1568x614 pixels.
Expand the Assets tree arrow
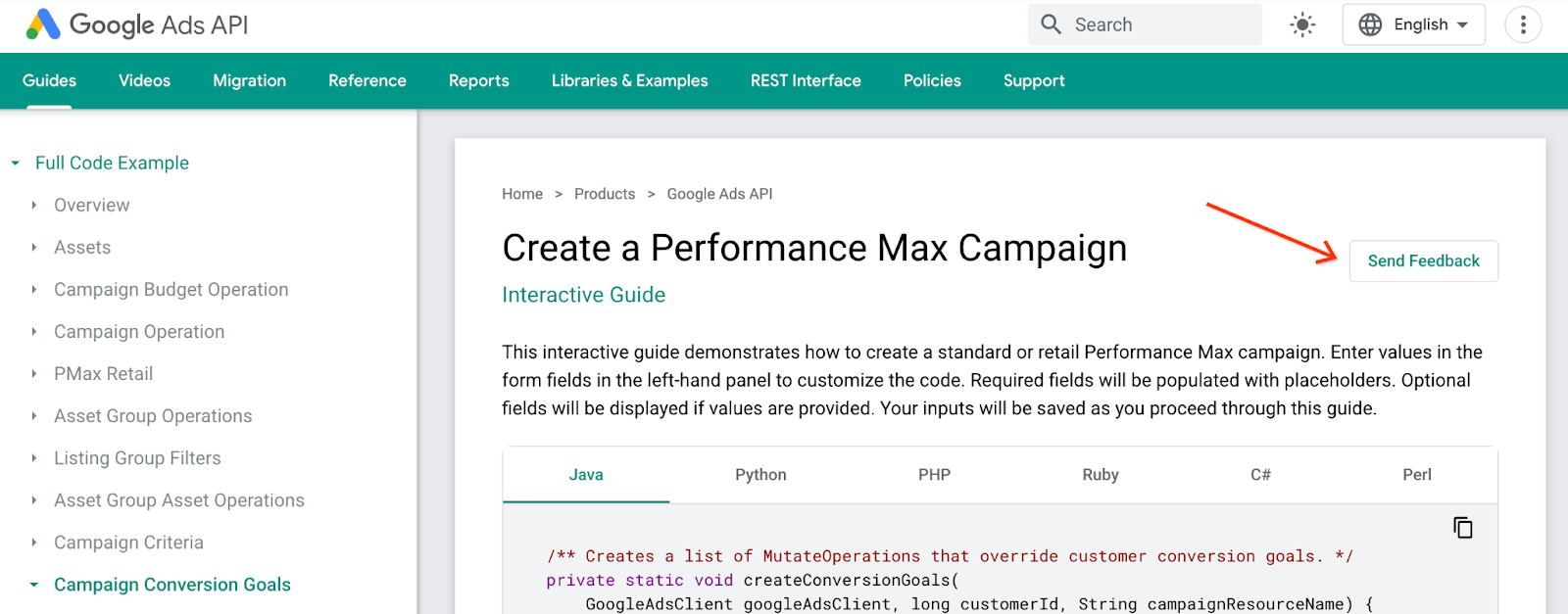click(34, 248)
